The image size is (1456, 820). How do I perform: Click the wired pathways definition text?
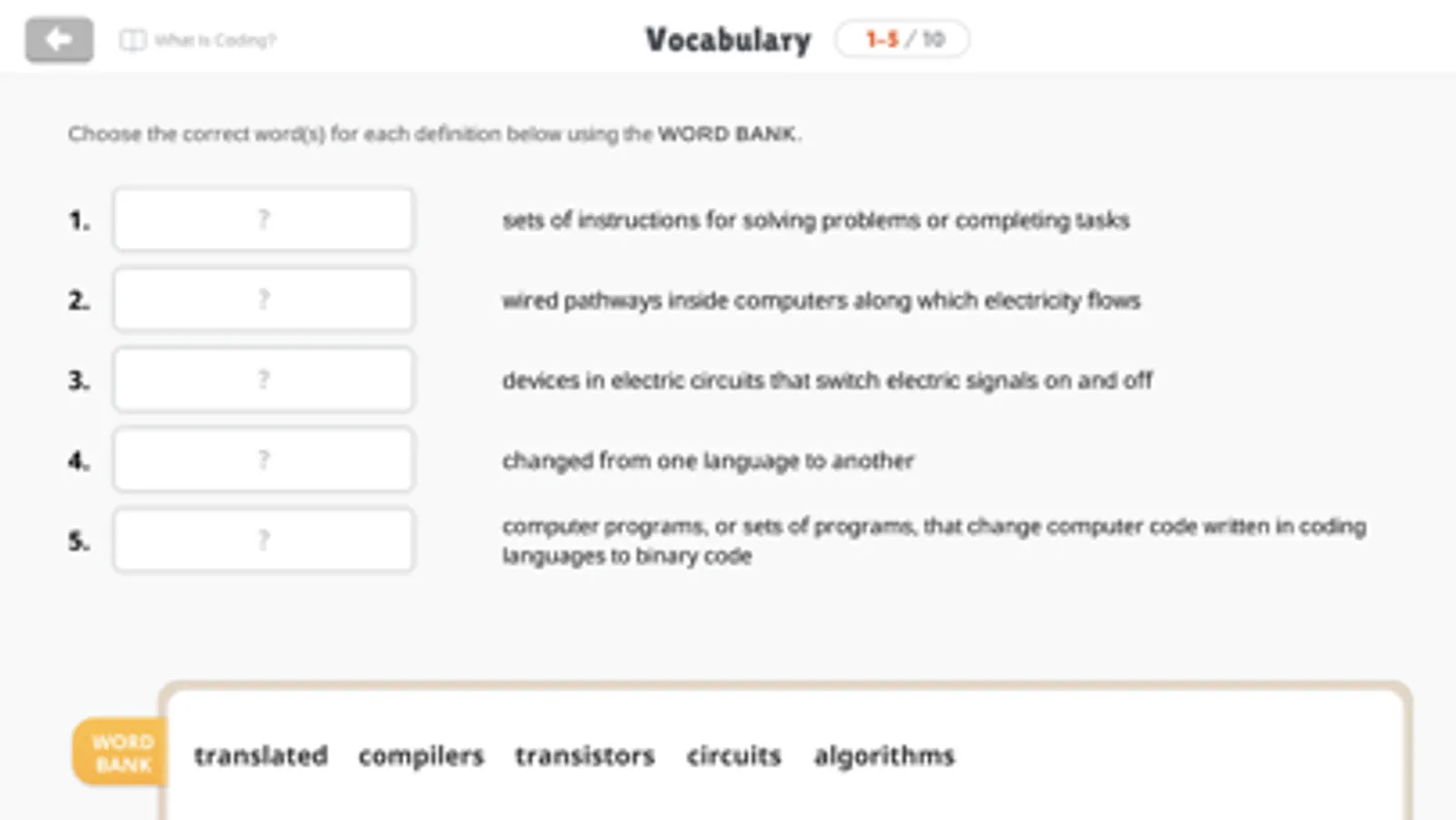[820, 301]
